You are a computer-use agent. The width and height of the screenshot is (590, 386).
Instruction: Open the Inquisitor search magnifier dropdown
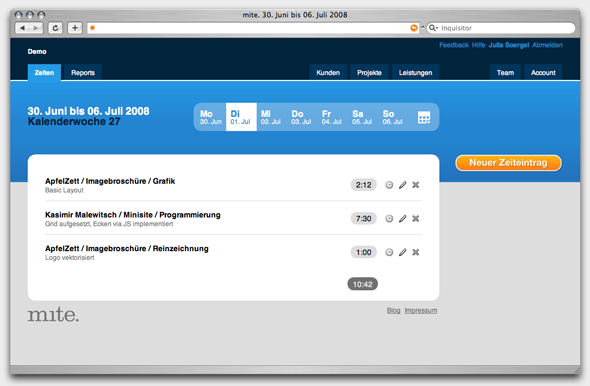pyautogui.click(x=433, y=28)
